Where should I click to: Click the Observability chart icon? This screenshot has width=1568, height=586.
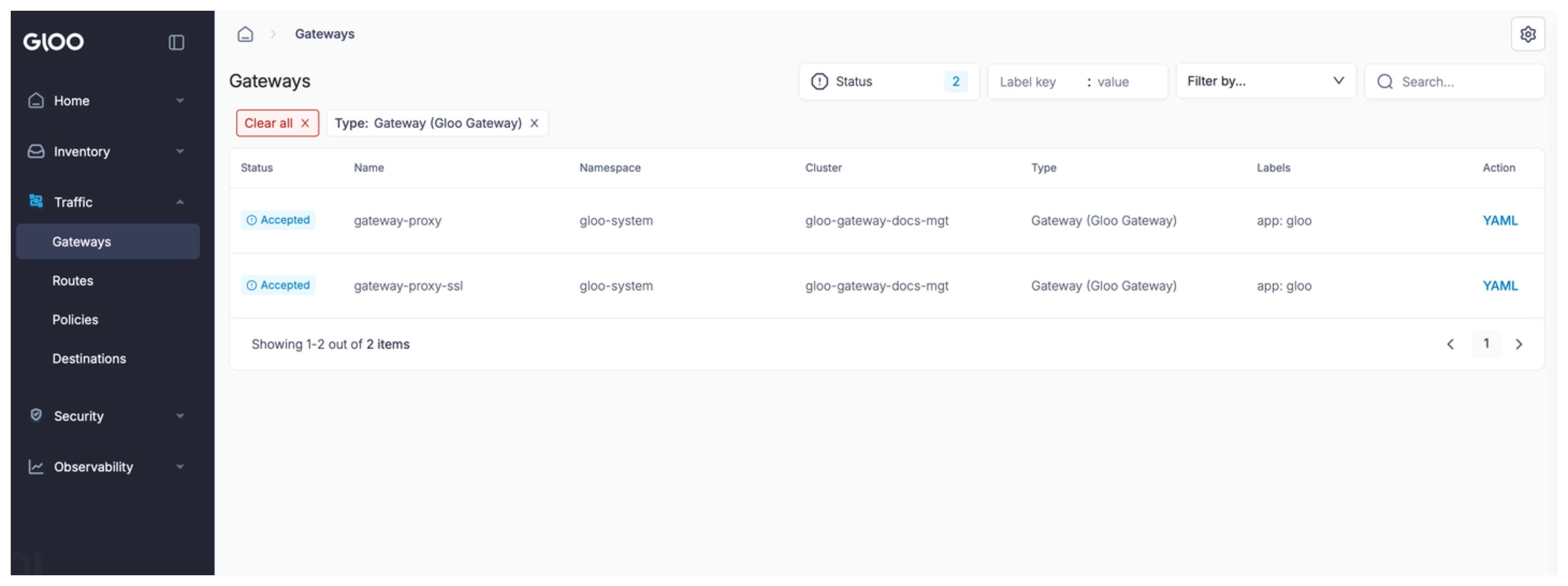(36, 467)
